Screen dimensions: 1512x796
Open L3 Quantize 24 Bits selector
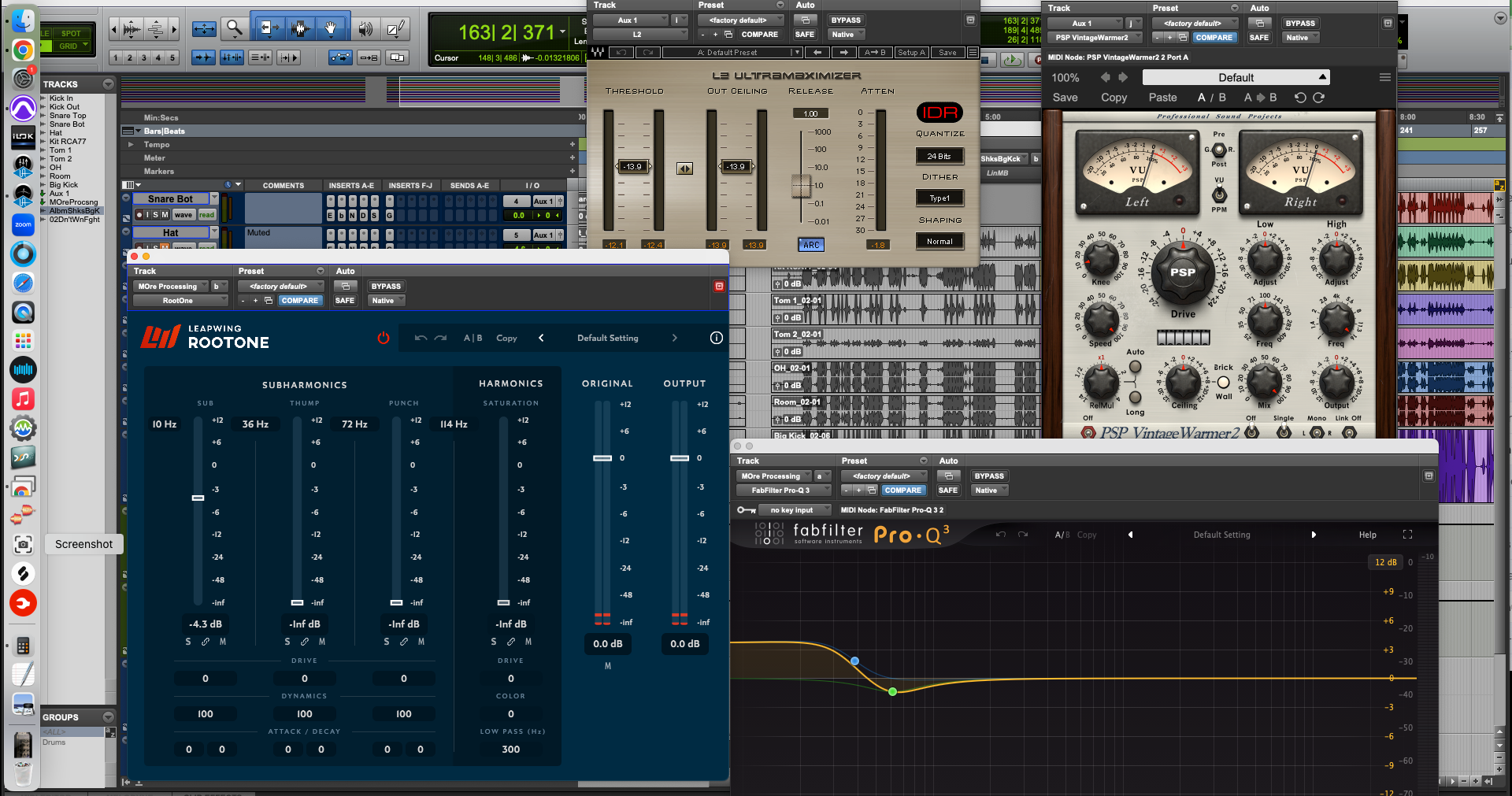click(x=939, y=157)
